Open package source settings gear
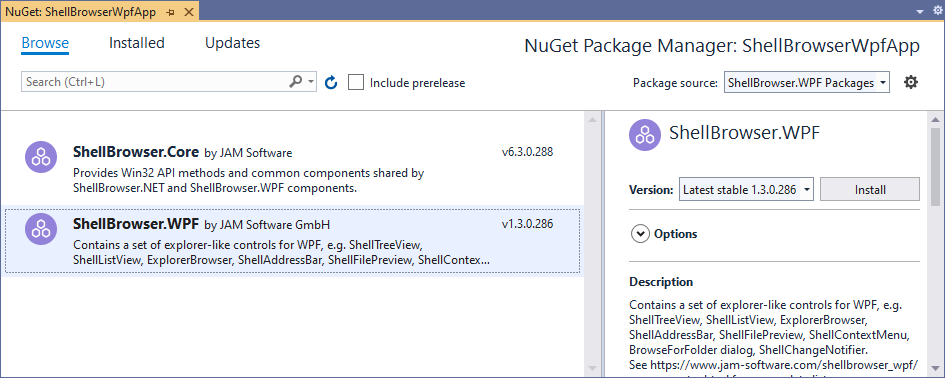This screenshot has width=945, height=378. pyautogui.click(x=911, y=82)
